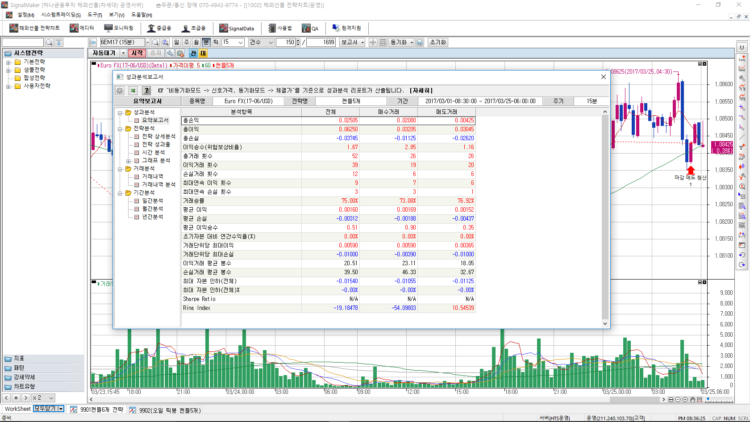Toggle the 시작 start button
The image size is (750, 422).
tap(137, 53)
